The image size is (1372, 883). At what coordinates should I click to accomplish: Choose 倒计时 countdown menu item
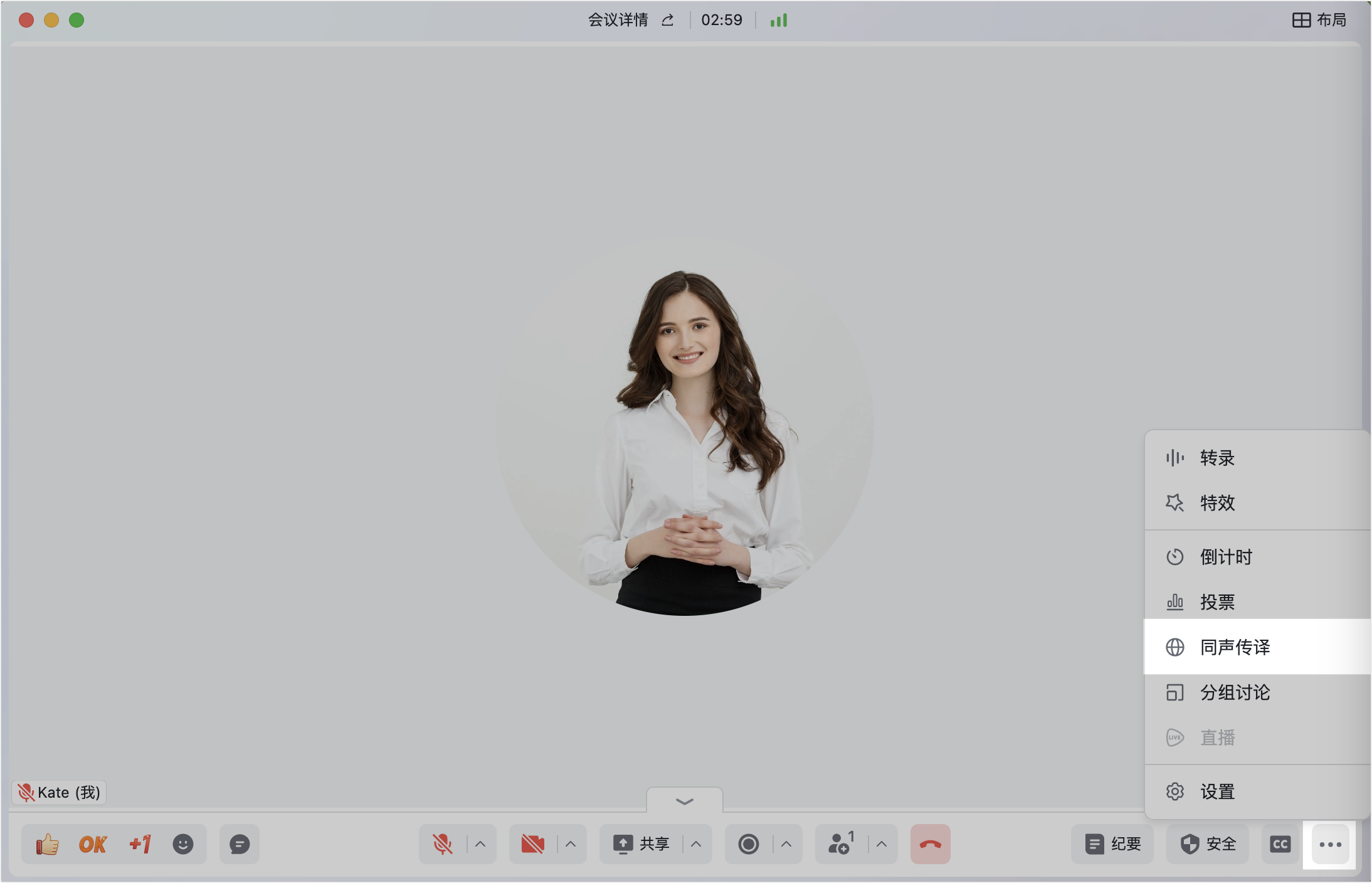point(1257,557)
